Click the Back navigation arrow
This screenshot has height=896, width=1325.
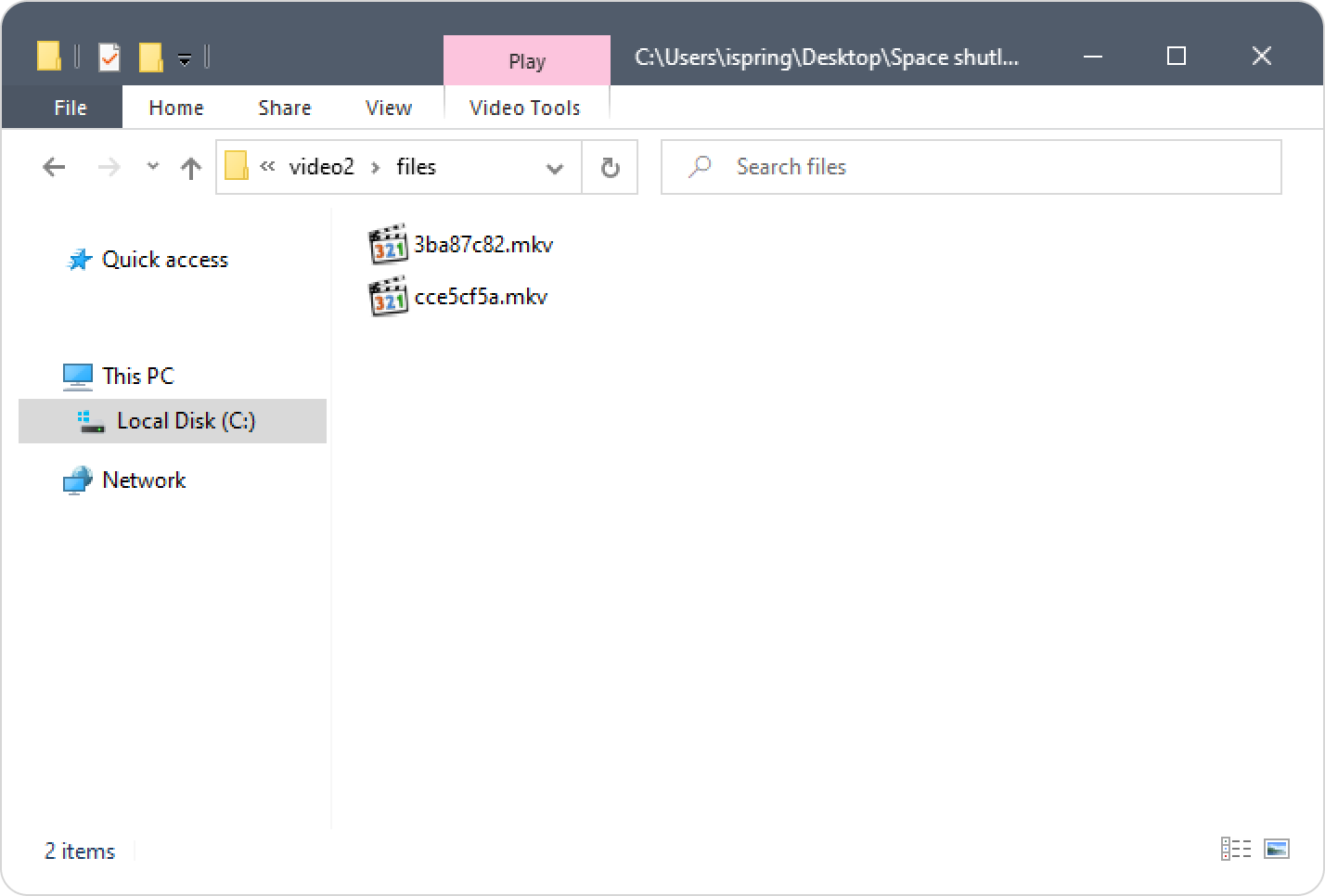55,167
